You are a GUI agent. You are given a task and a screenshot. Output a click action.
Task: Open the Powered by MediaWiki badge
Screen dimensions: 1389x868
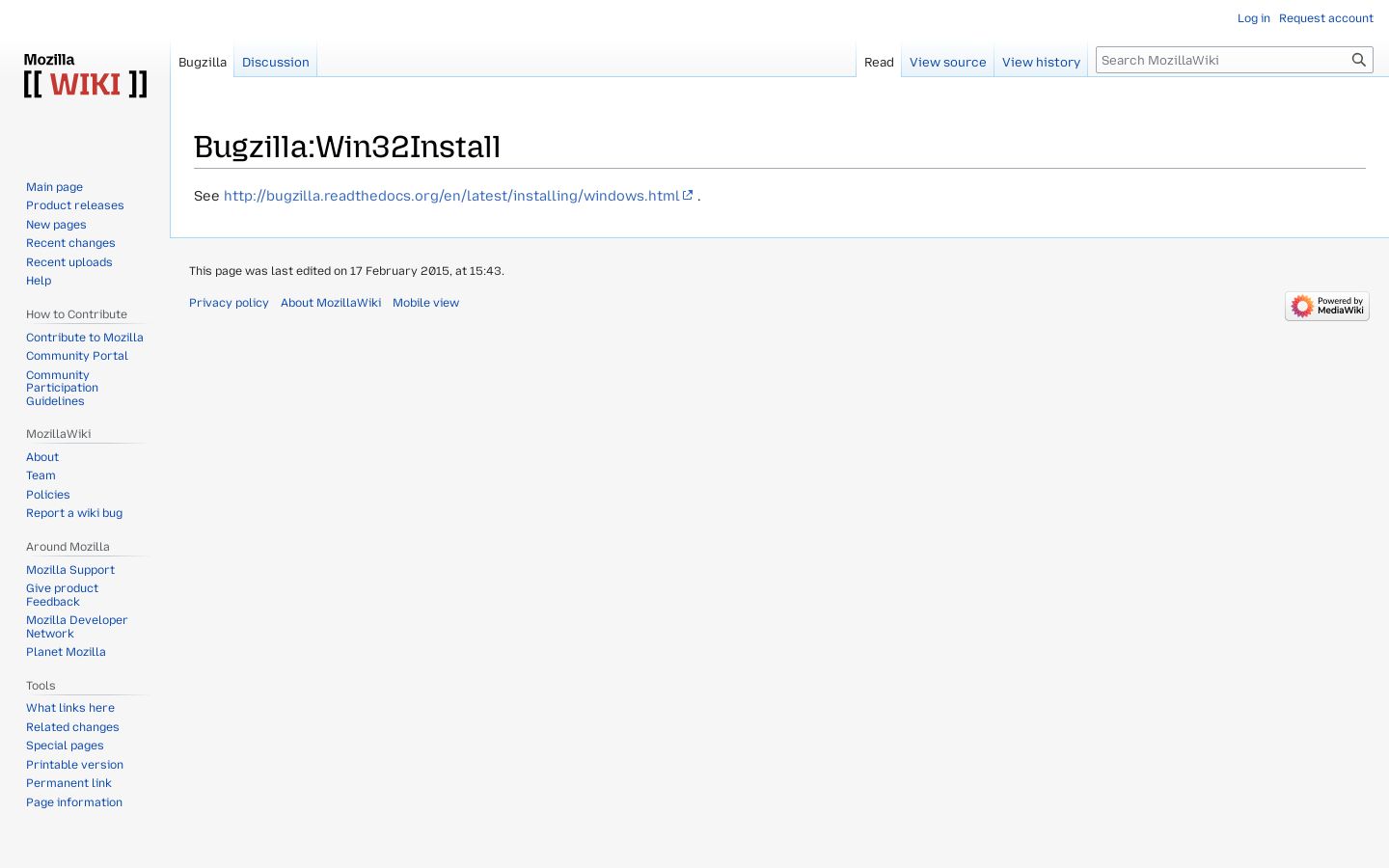pyautogui.click(x=1327, y=306)
